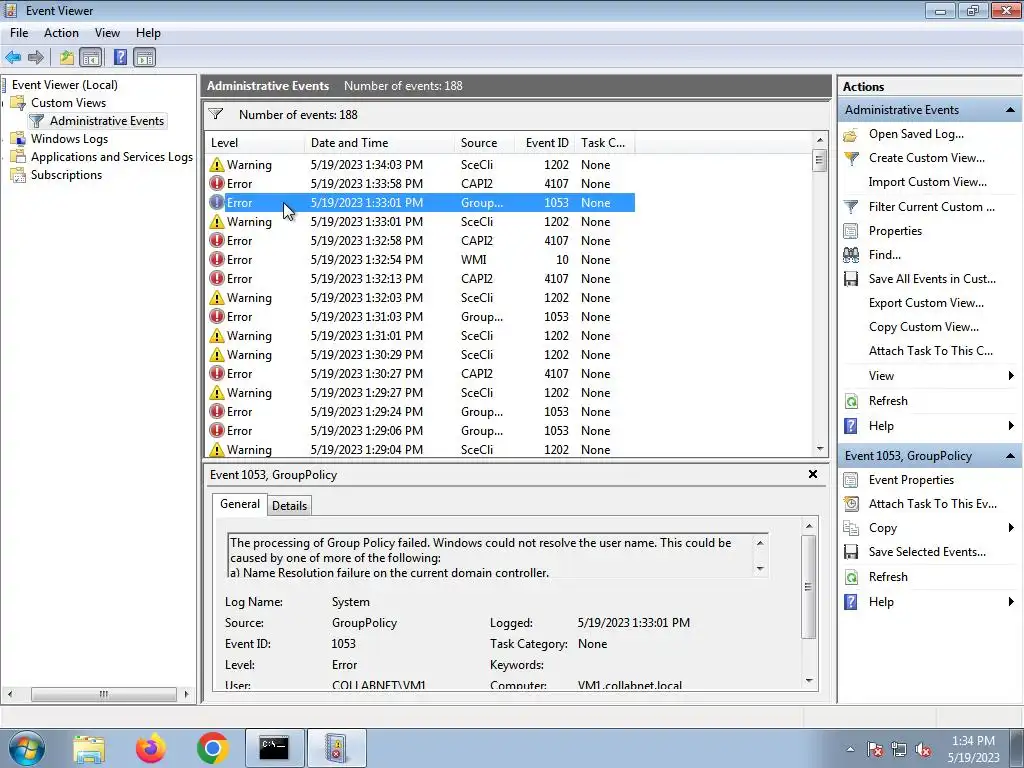1024x768 pixels.
Task: Click the volume muted tray icon
Action: click(x=923, y=750)
